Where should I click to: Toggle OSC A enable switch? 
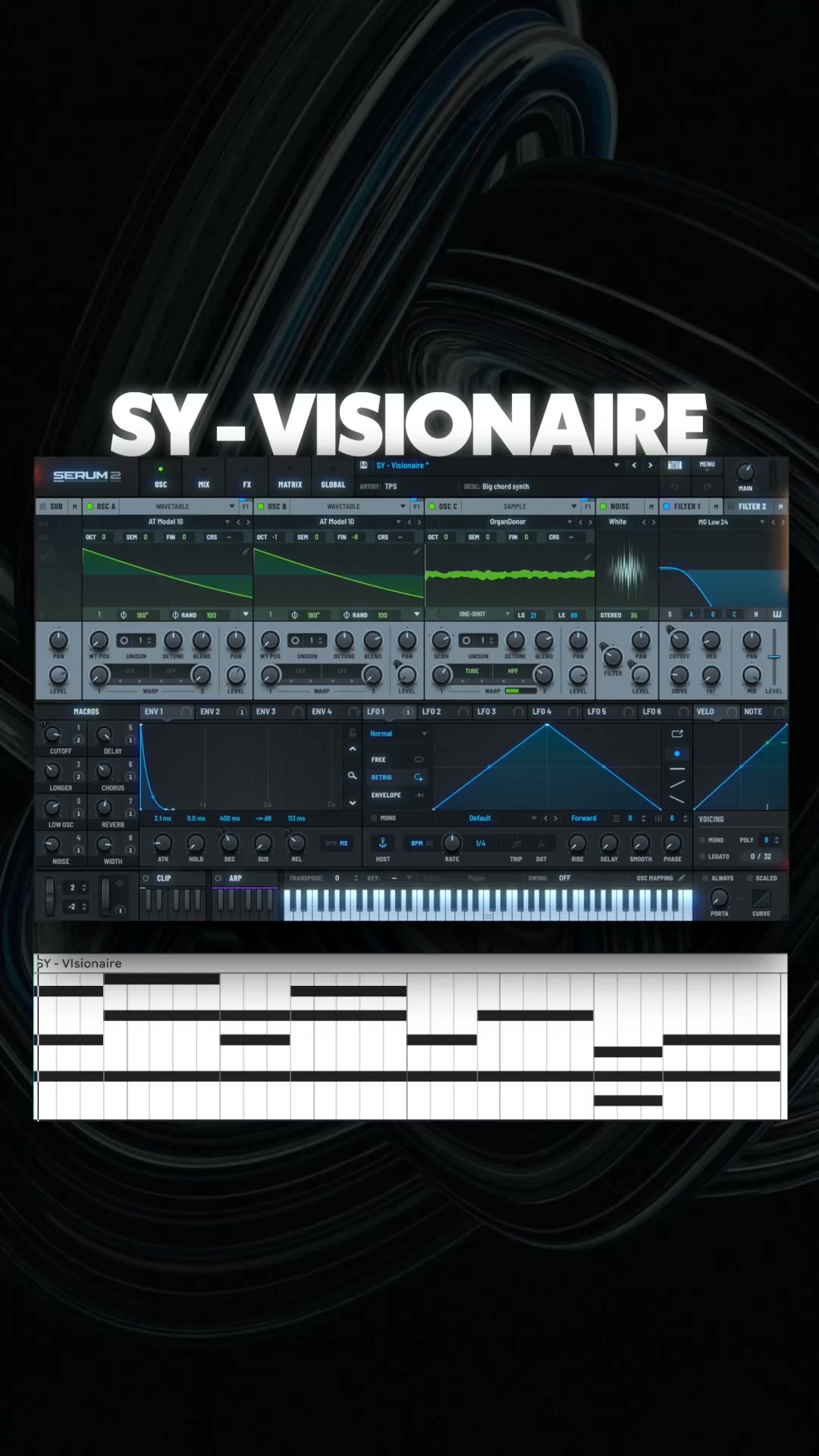[89, 507]
